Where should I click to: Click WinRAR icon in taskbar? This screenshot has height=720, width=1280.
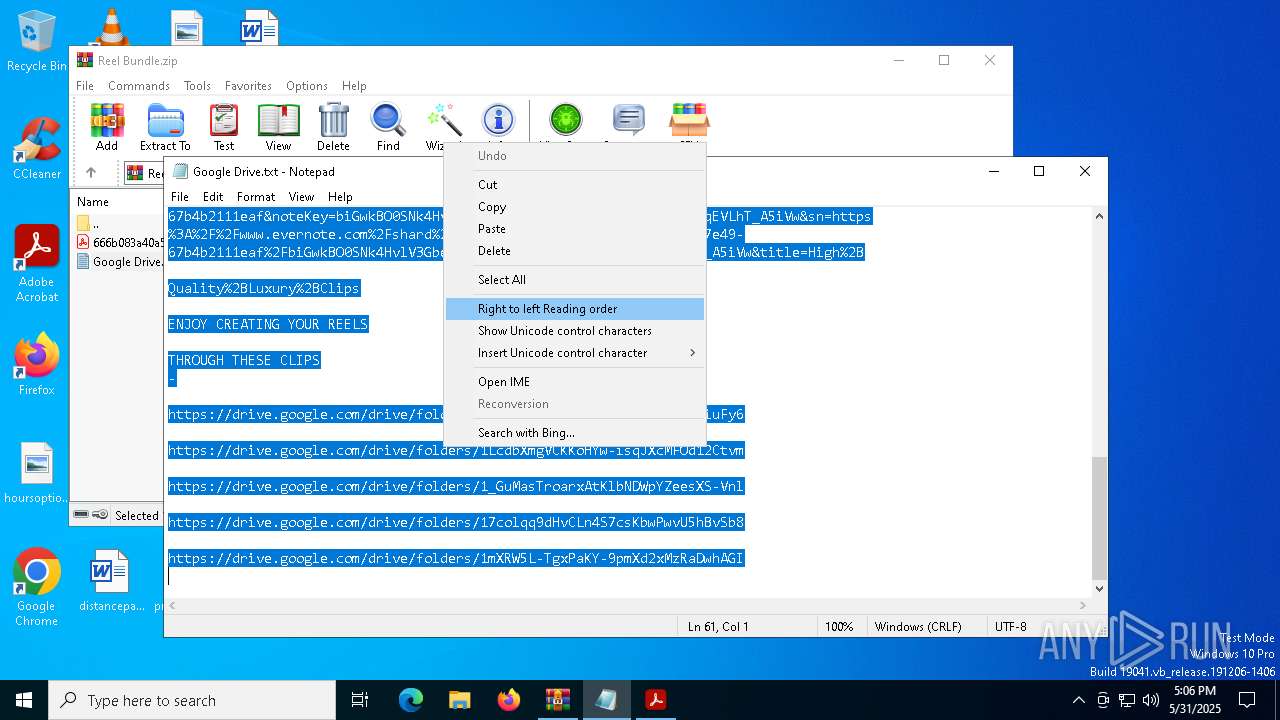click(x=558, y=700)
